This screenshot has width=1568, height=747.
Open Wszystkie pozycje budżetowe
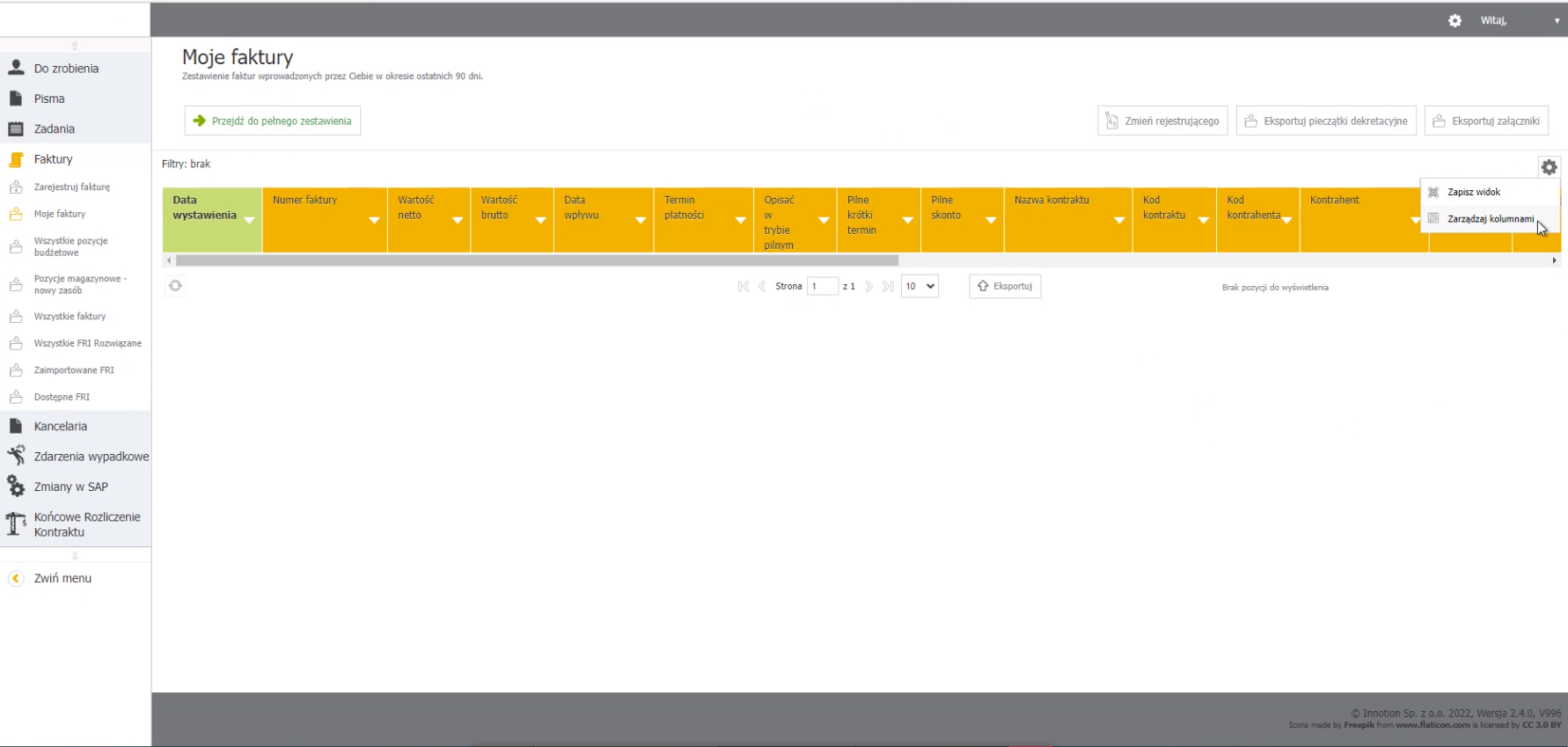click(71, 246)
